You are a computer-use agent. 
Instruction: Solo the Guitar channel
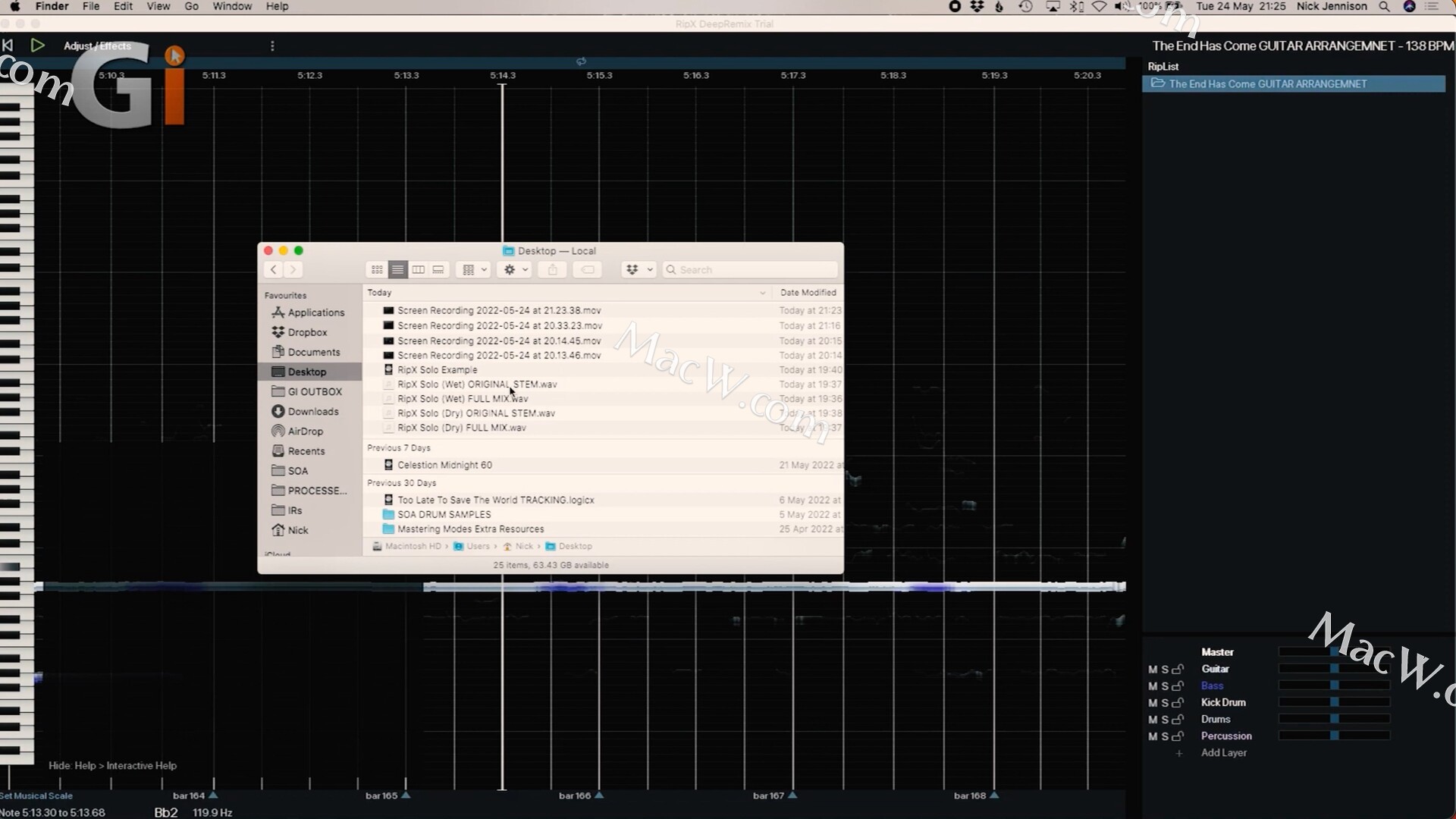click(x=1165, y=669)
